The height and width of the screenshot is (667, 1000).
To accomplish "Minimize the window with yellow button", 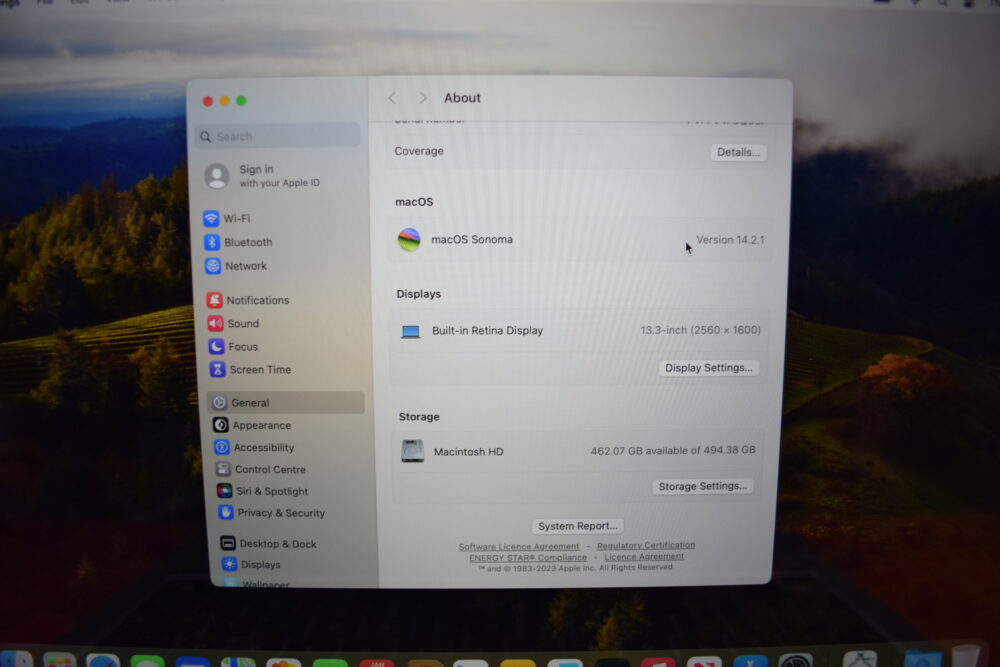I will click(x=224, y=101).
